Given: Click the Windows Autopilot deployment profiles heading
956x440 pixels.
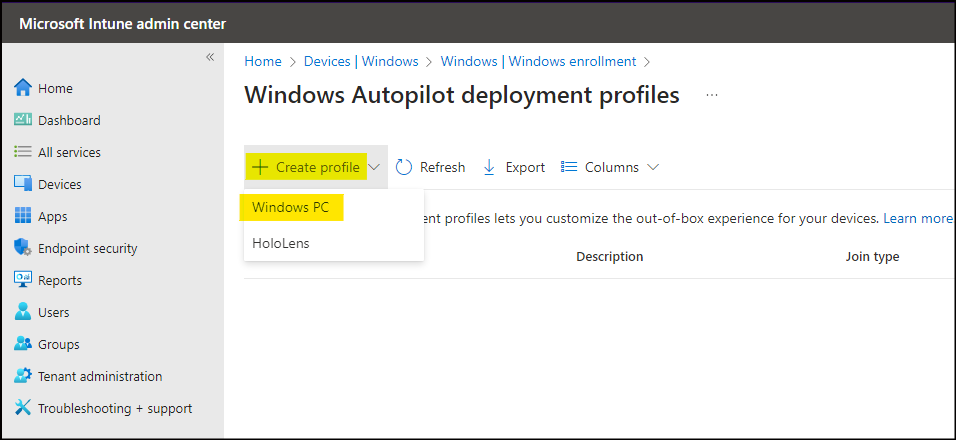Looking at the screenshot, I should tap(462, 95).
